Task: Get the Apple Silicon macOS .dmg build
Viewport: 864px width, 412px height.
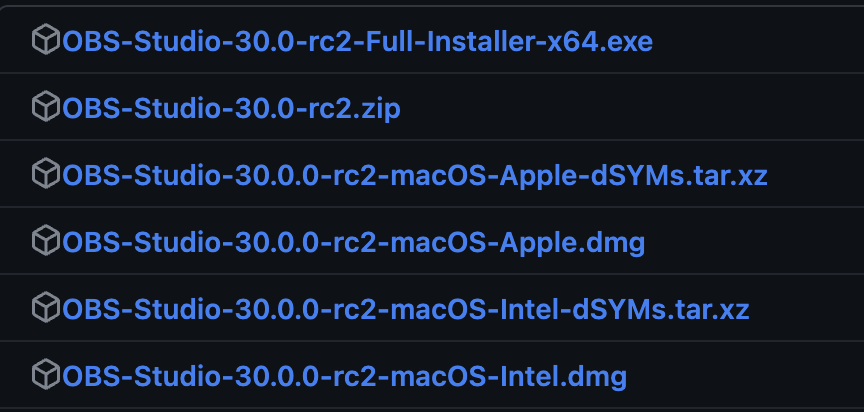Action: click(353, 242)
